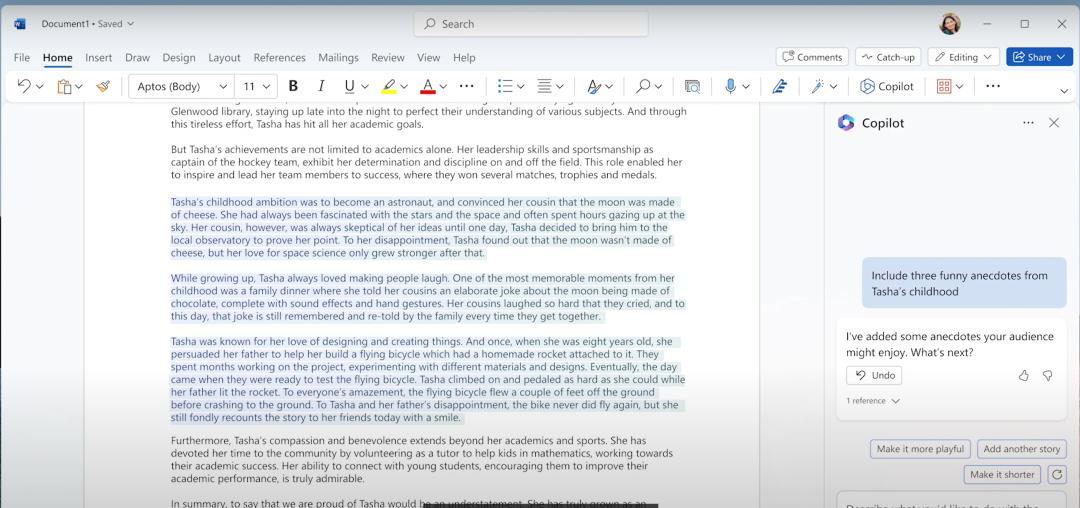Click the Find magnifier icon
1080x508 pixels.
(643, 86)
